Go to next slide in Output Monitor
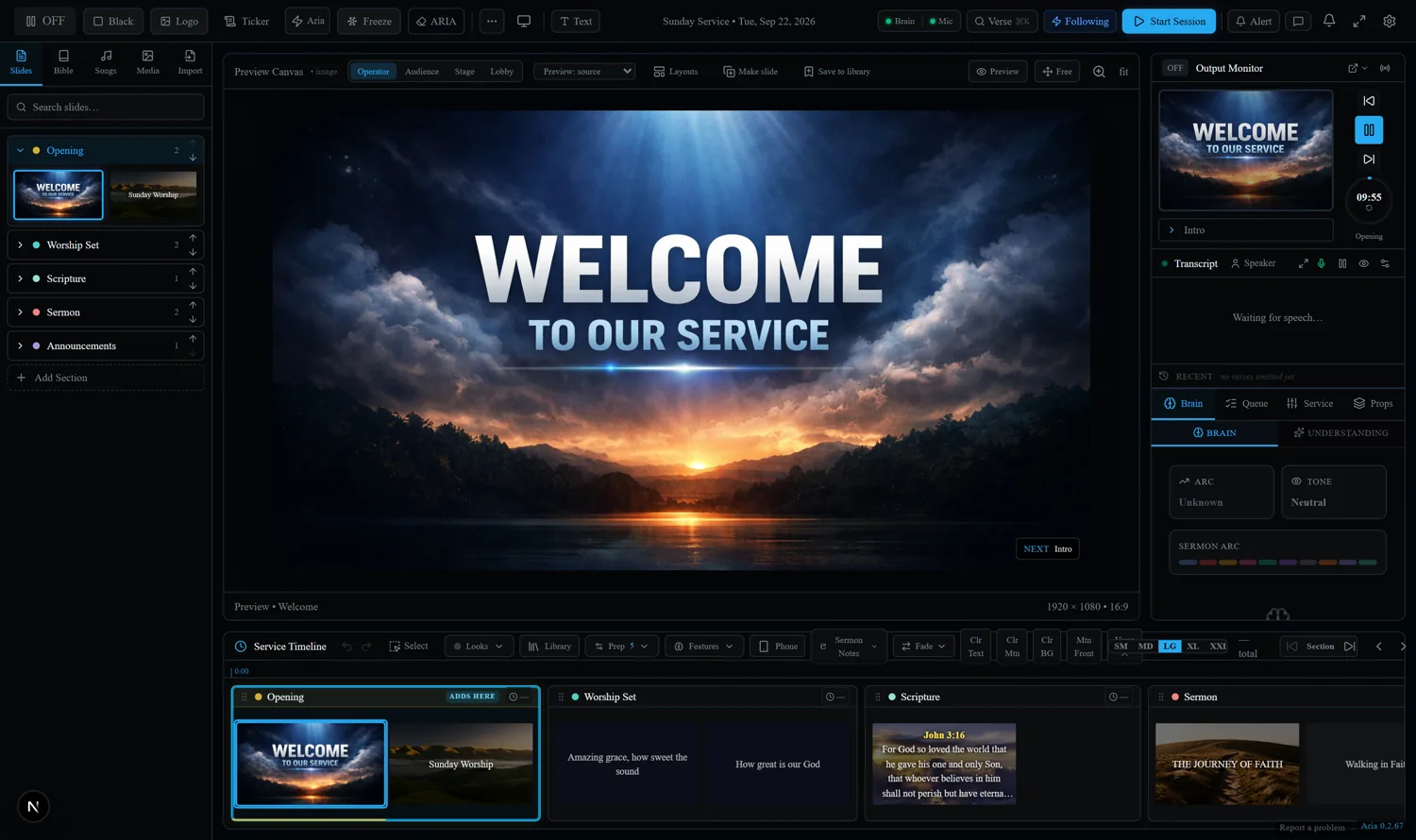Image resolution: width=1416 pixels, height=840 pixels. click(1369, 159)
